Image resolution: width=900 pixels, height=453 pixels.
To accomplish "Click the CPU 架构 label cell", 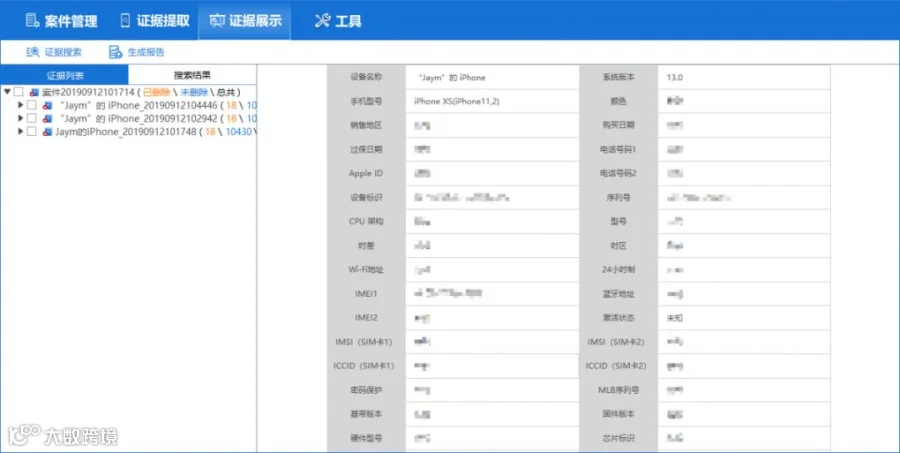I will pos(366,221).
